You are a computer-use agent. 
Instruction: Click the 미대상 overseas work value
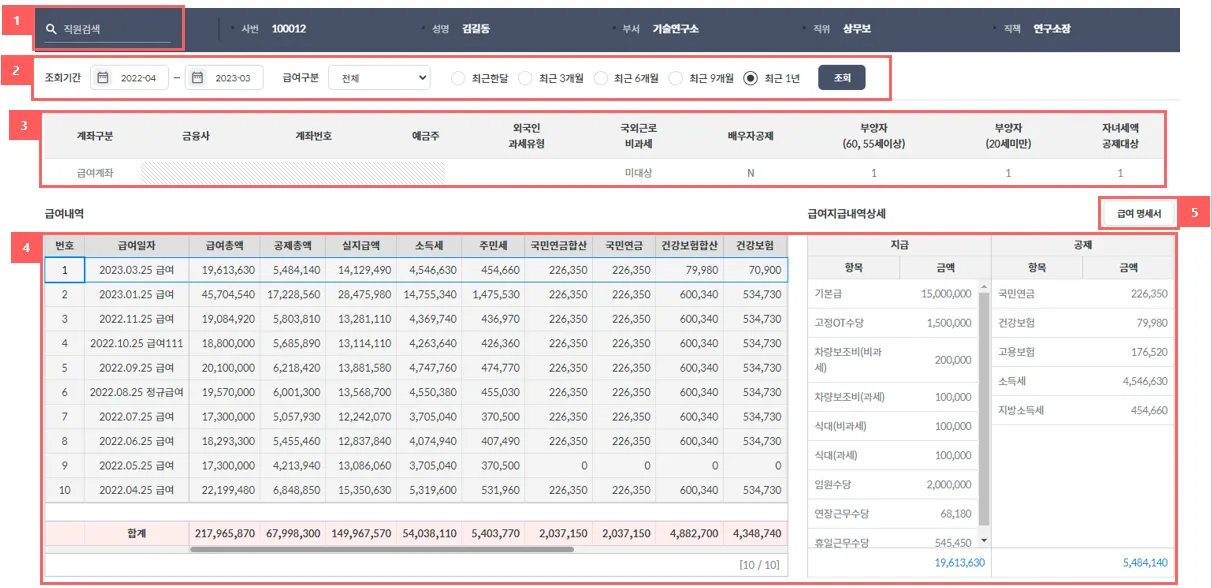[x=638, y=173]
